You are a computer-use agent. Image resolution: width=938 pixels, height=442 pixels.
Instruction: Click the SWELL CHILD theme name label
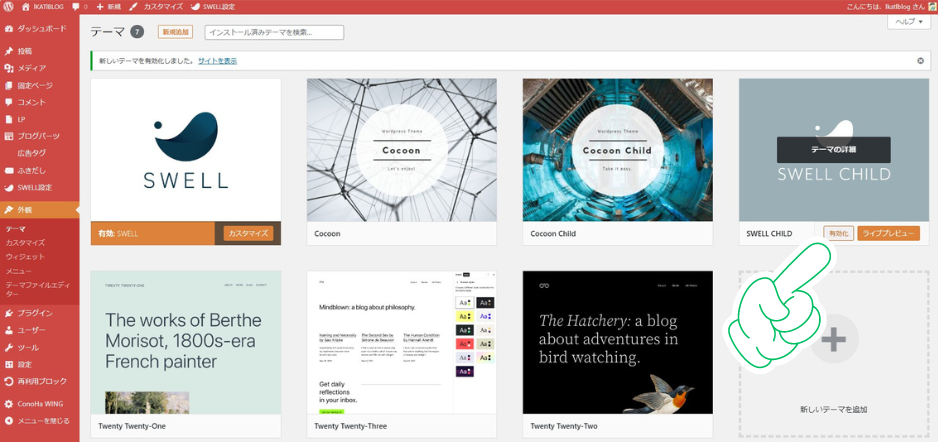coord(769,234)
